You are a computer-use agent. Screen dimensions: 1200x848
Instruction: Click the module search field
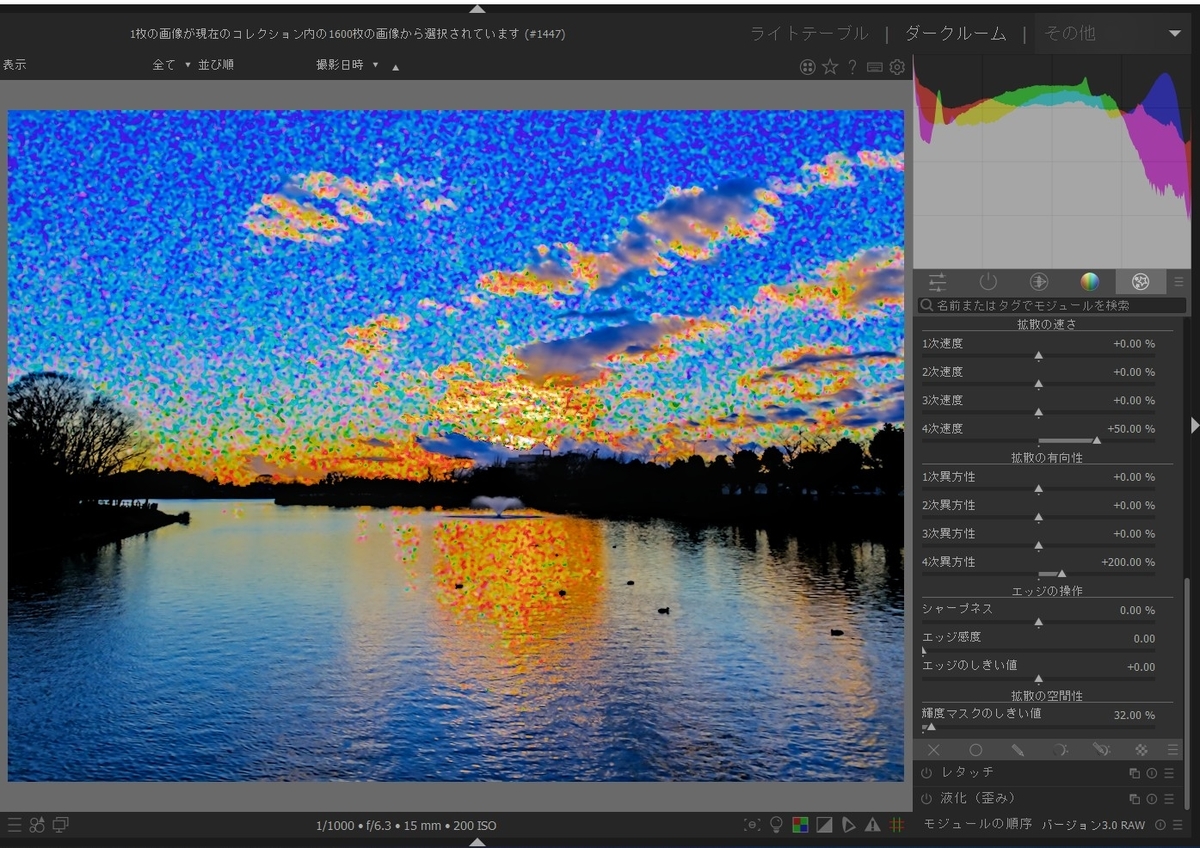1051,305
